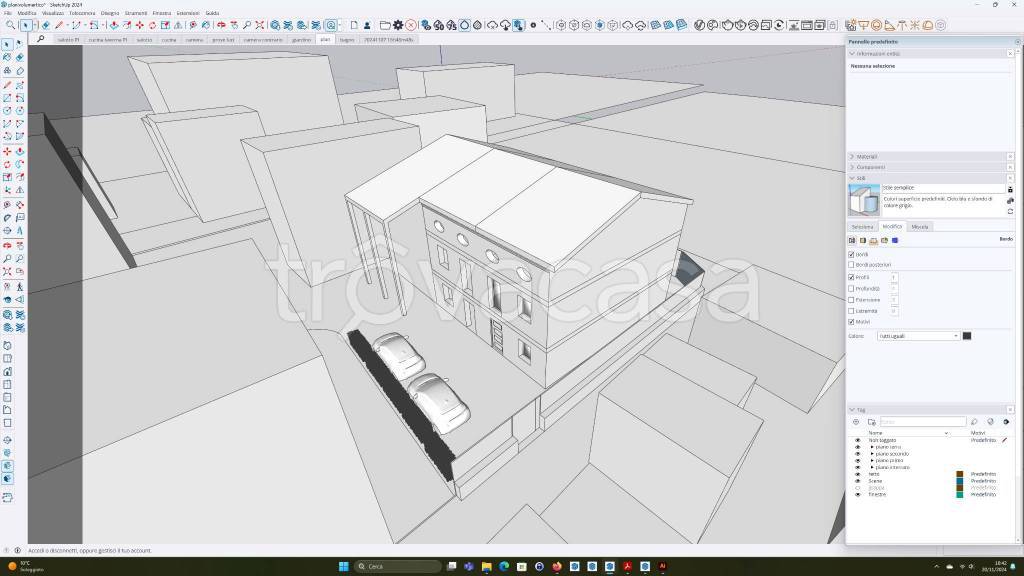Click the Add Tag plus icon
The height and width of the screenshot is (576, 1024).
(856, 422)
